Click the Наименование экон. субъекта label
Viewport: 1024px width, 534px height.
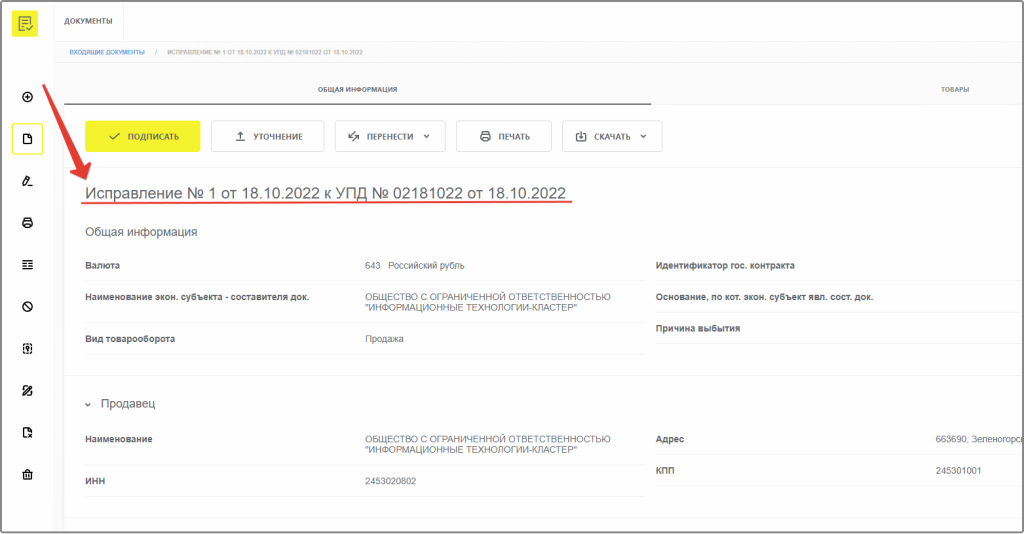(x=197, y=297)
